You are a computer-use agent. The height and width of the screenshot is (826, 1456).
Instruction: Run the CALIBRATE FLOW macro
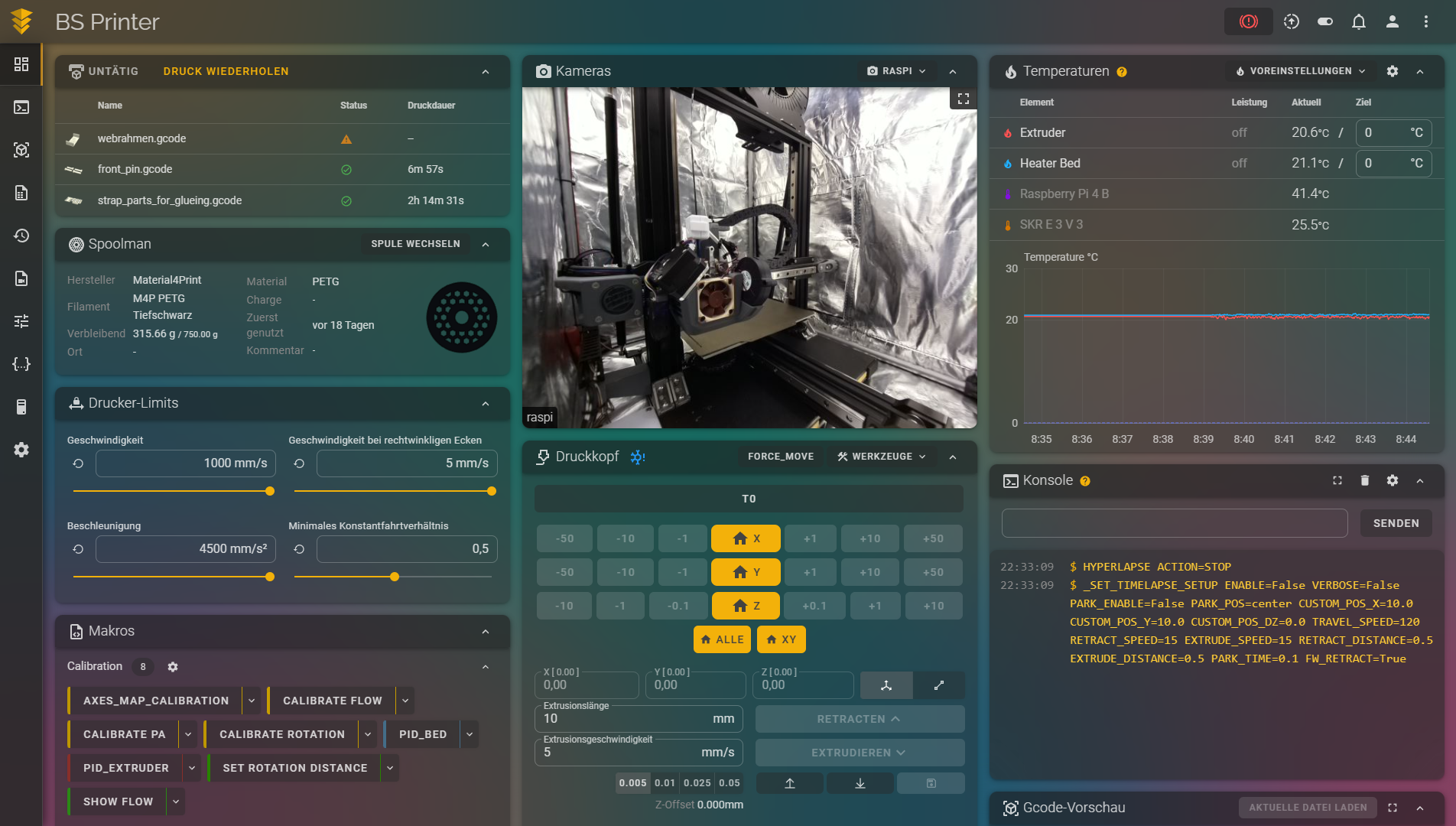tap(332, 700)
